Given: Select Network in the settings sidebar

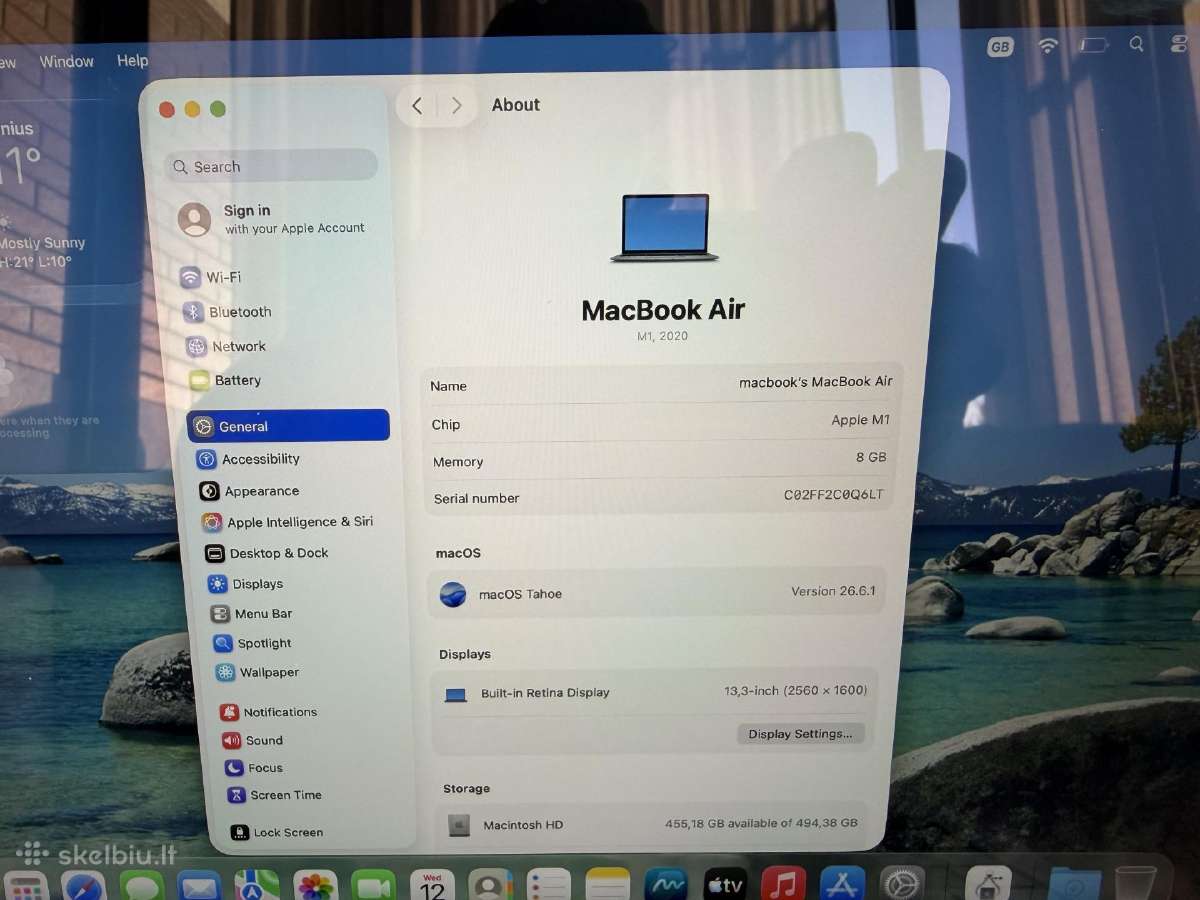Looking at the screenshot, I should click(226, 346).
